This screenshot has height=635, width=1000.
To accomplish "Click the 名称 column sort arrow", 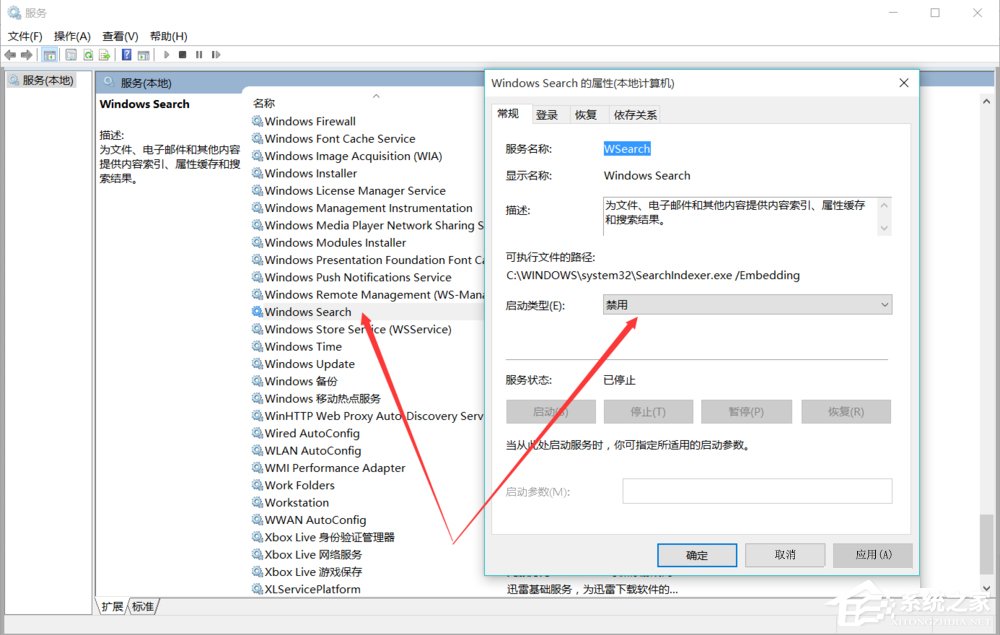I will pos(376,95).
